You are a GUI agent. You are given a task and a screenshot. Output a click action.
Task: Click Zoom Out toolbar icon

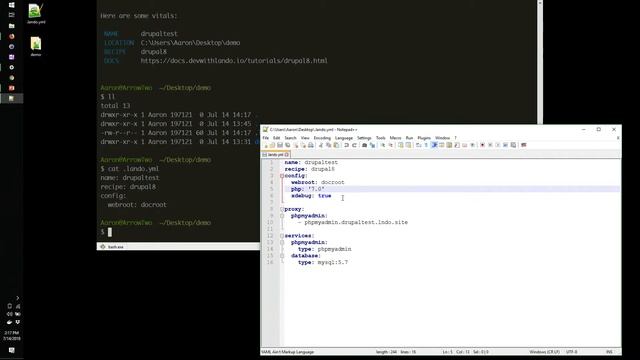click(x=391, y=145)
